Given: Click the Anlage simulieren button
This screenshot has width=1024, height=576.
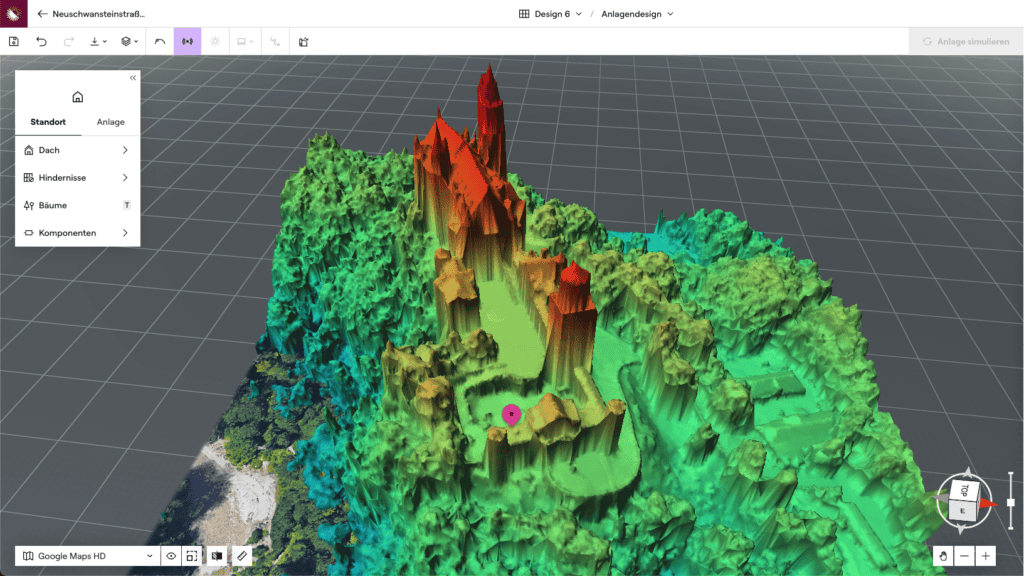Looking at the screenshot, I should [x=966, y=42].
